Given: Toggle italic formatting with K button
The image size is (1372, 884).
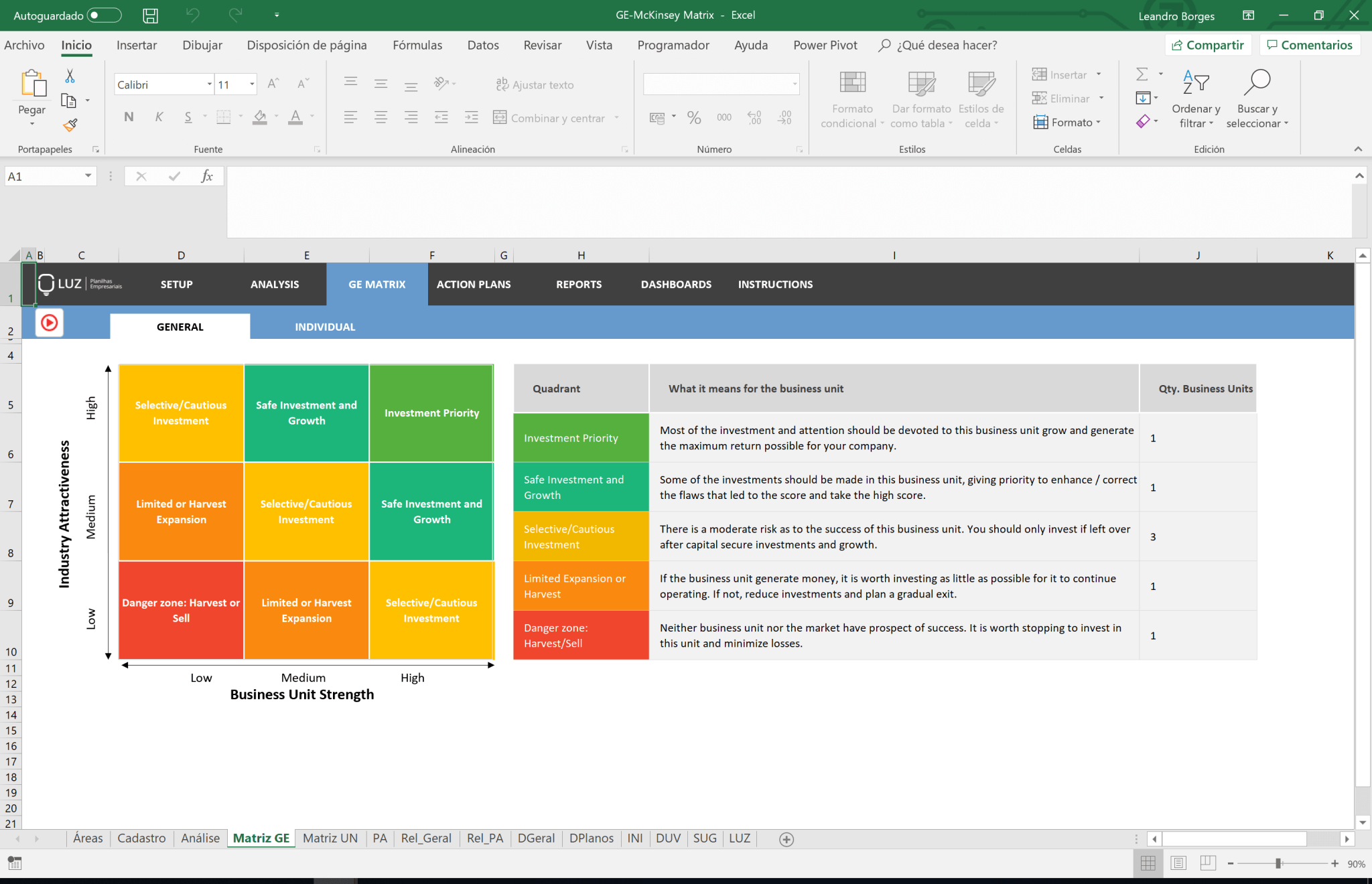Looking at the screenshot, I should tap(159, 117).
